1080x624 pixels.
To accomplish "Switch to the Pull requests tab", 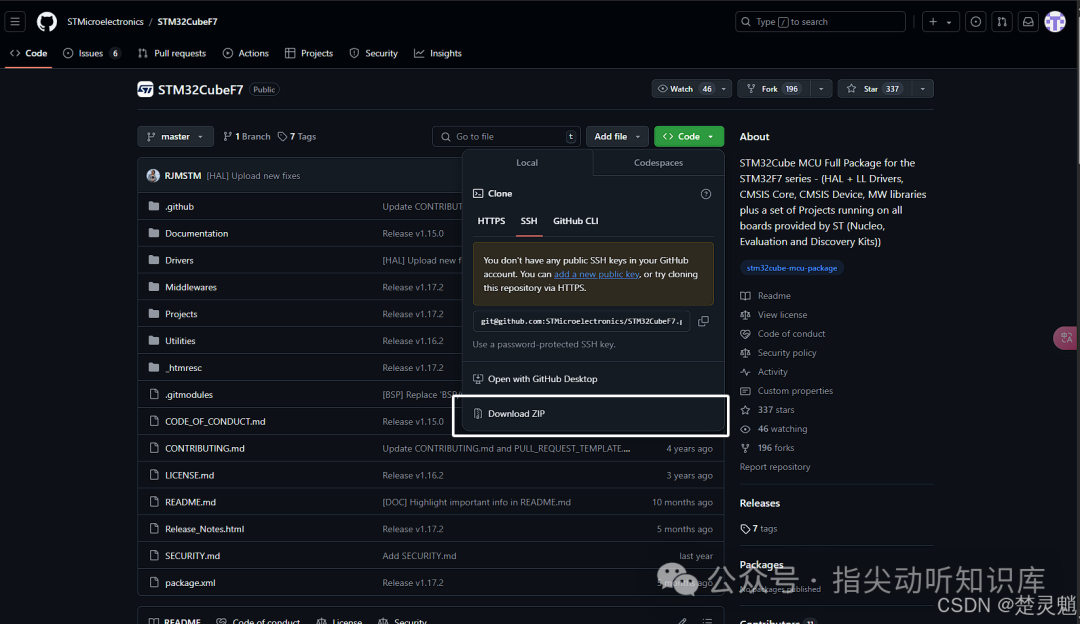I will (x=172, y=53).
